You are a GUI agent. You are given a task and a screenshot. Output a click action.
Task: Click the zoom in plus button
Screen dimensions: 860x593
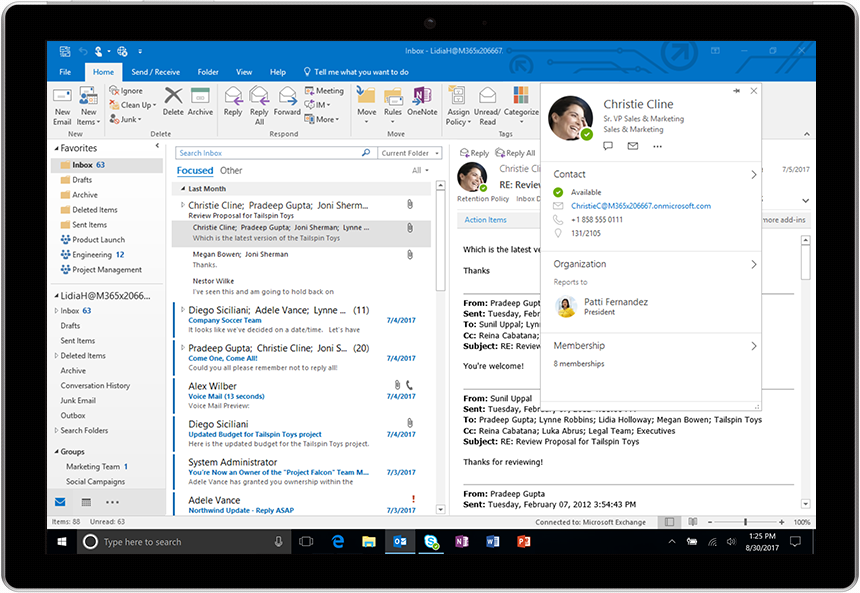(781, 522)
